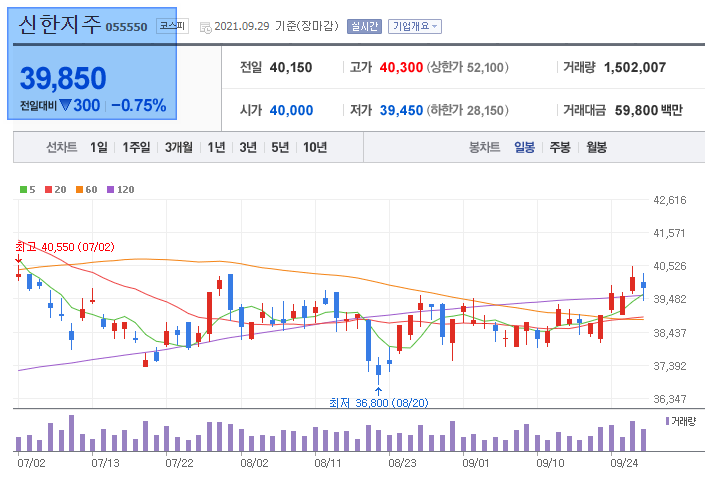Select the 1일 line chart period
This screenshot has width=705, height=482.
pyautogui.click(x=98, y=147)
